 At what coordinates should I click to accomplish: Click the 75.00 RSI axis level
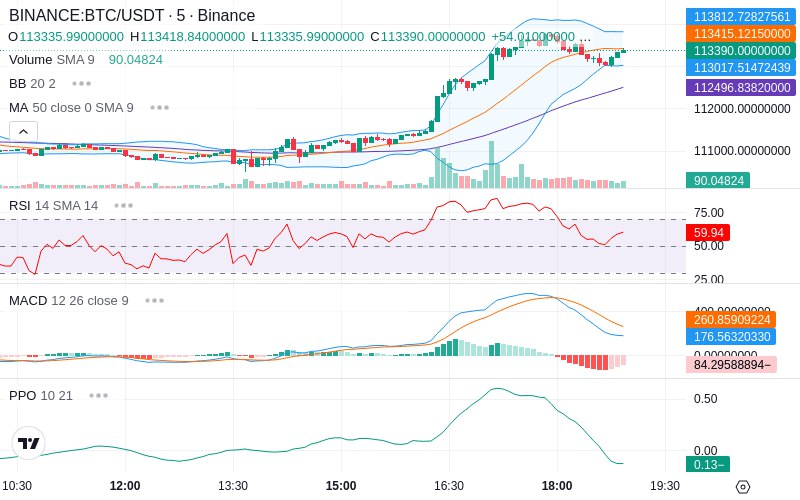pos(709,212)
